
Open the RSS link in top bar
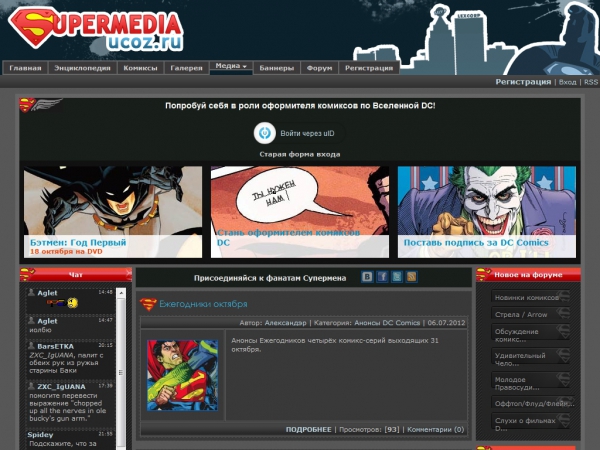tap(591, 82)
